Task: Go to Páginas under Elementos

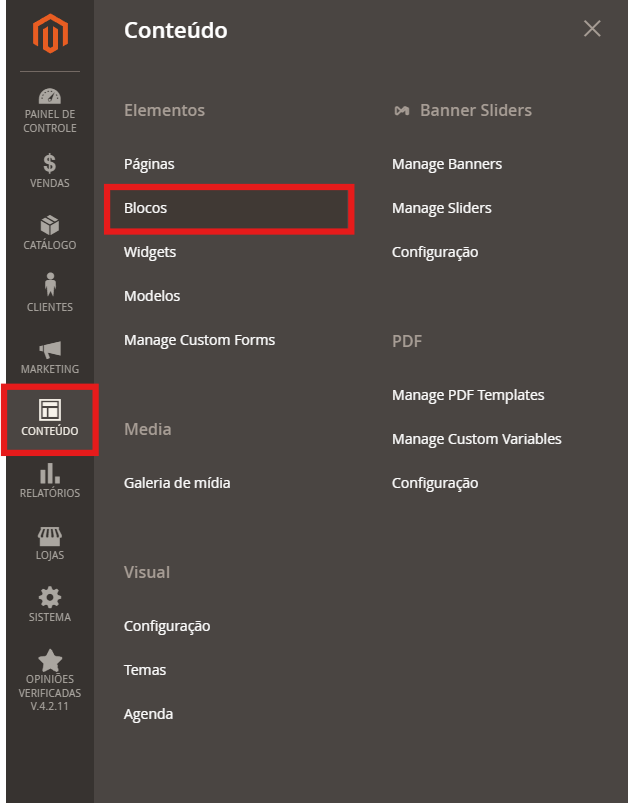Action: (x=149, y=164)
